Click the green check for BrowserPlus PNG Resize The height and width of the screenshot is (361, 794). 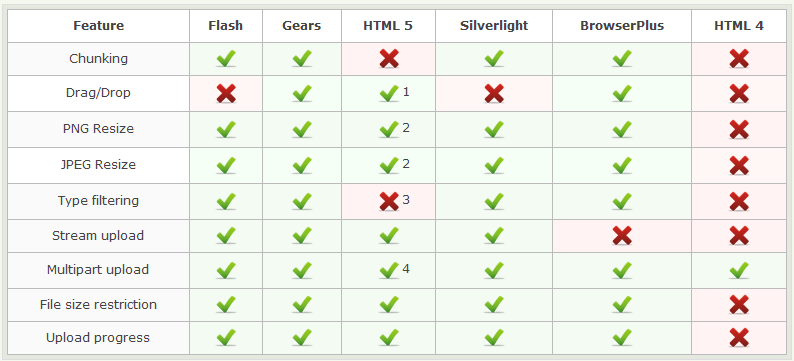tap(622, 130)
